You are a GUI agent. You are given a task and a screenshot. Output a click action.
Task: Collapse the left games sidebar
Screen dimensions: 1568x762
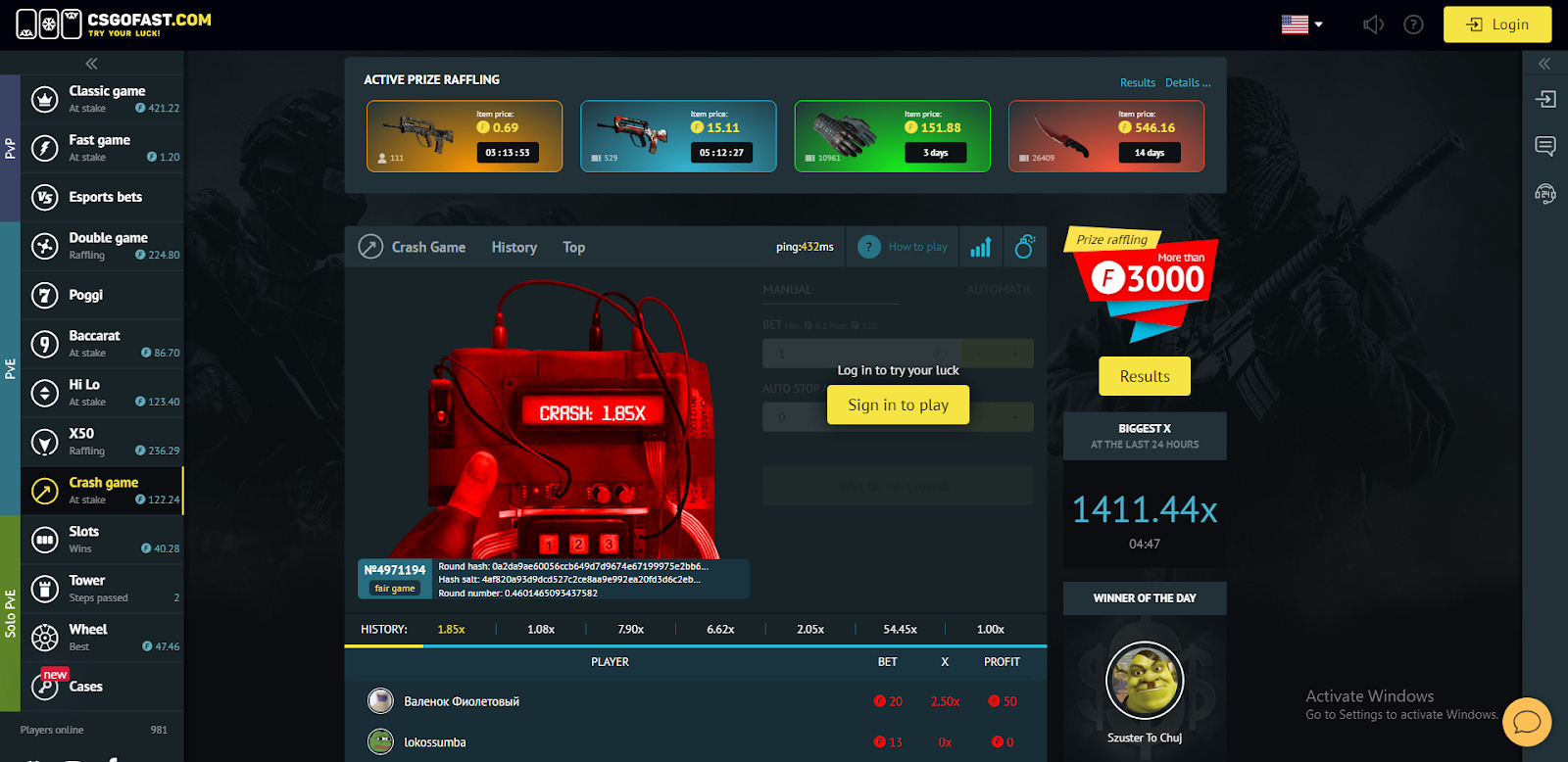point(91,64)
